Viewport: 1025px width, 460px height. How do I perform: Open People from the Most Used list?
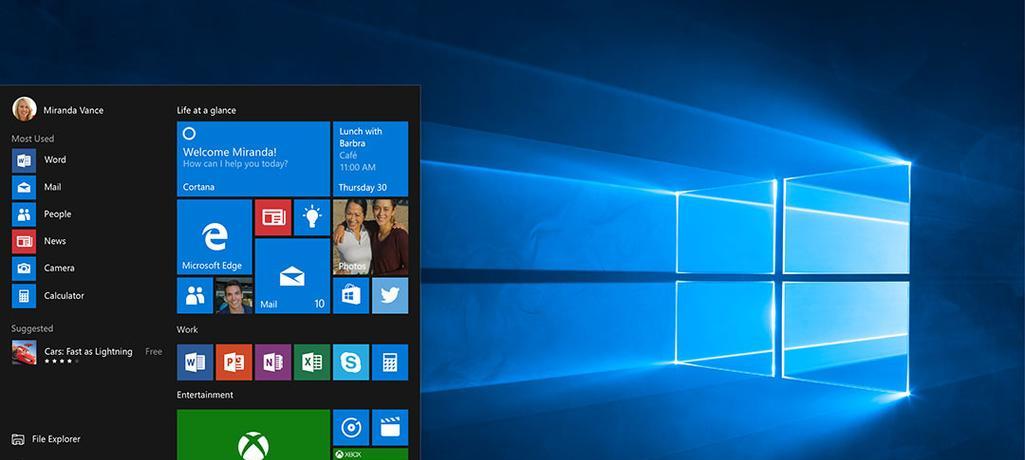42,214
